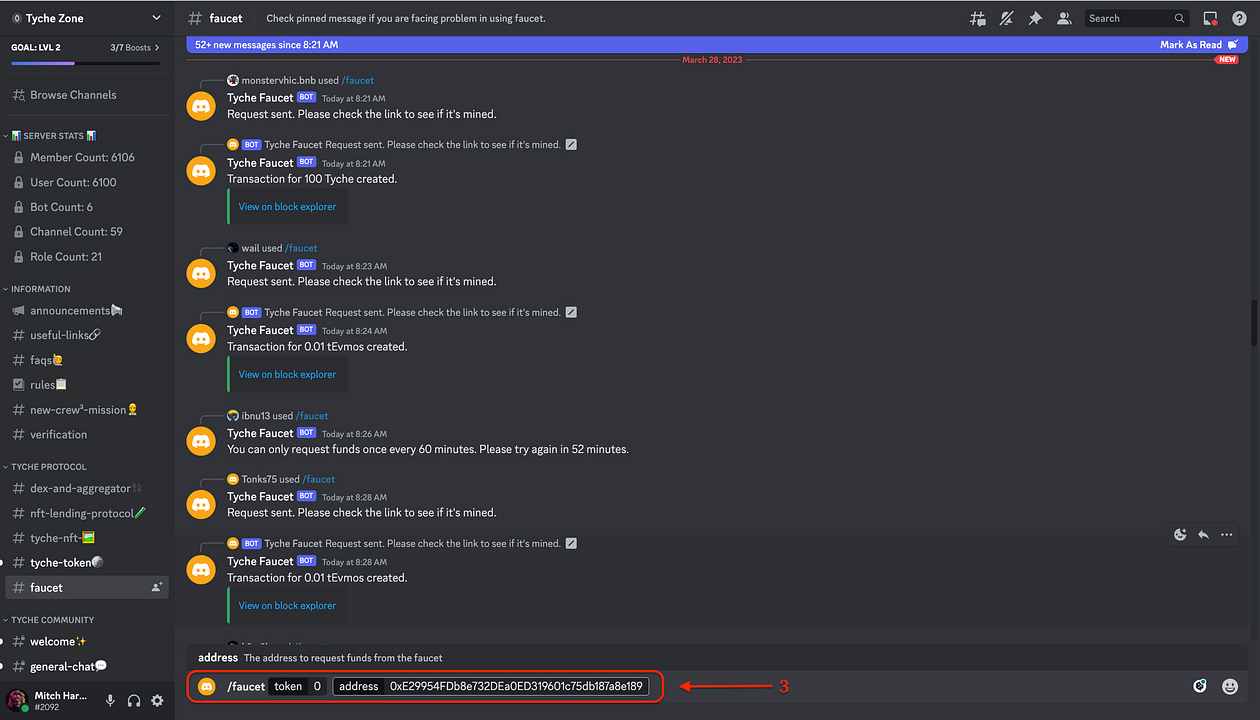Screen dimensions: 1260x720
Task: Click channel topic about pinned message
Action: click(x=406, y=18)
